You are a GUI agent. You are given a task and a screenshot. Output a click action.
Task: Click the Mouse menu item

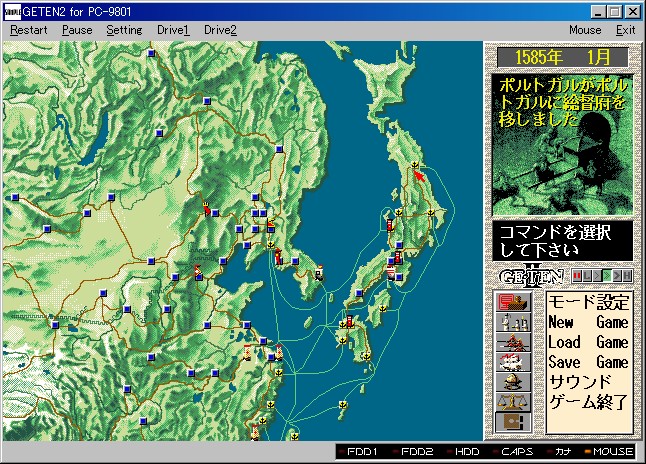585,30
